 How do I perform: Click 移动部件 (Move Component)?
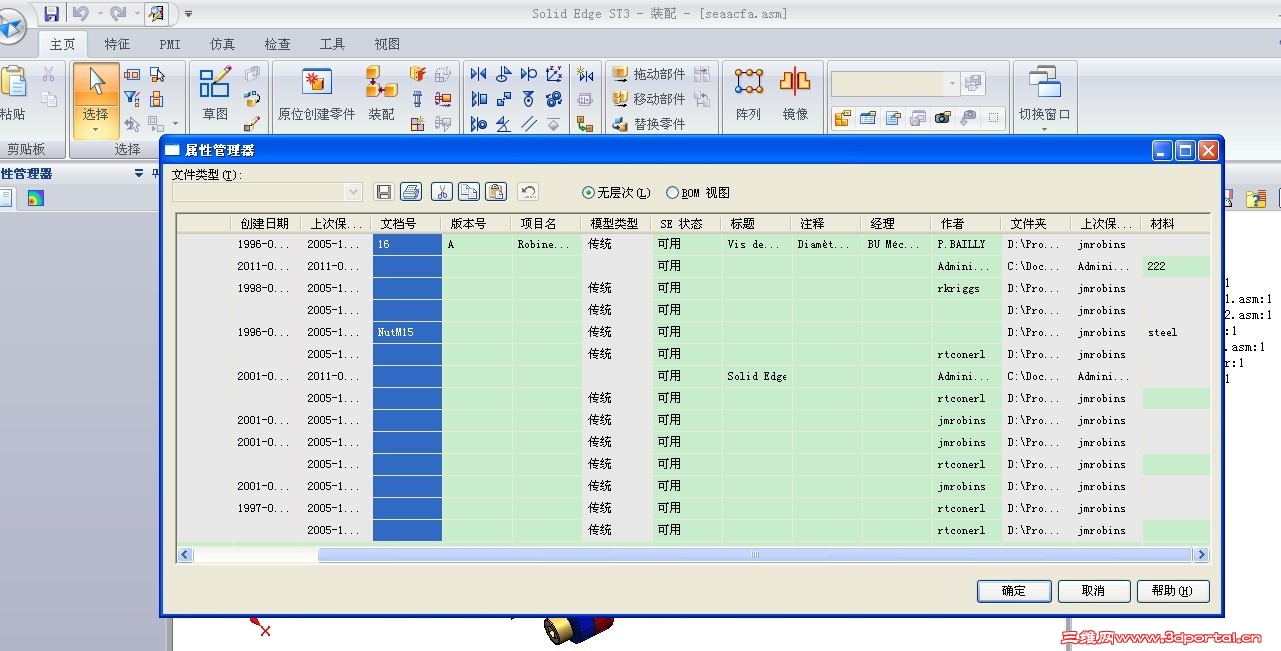click(x=647, y=99)
